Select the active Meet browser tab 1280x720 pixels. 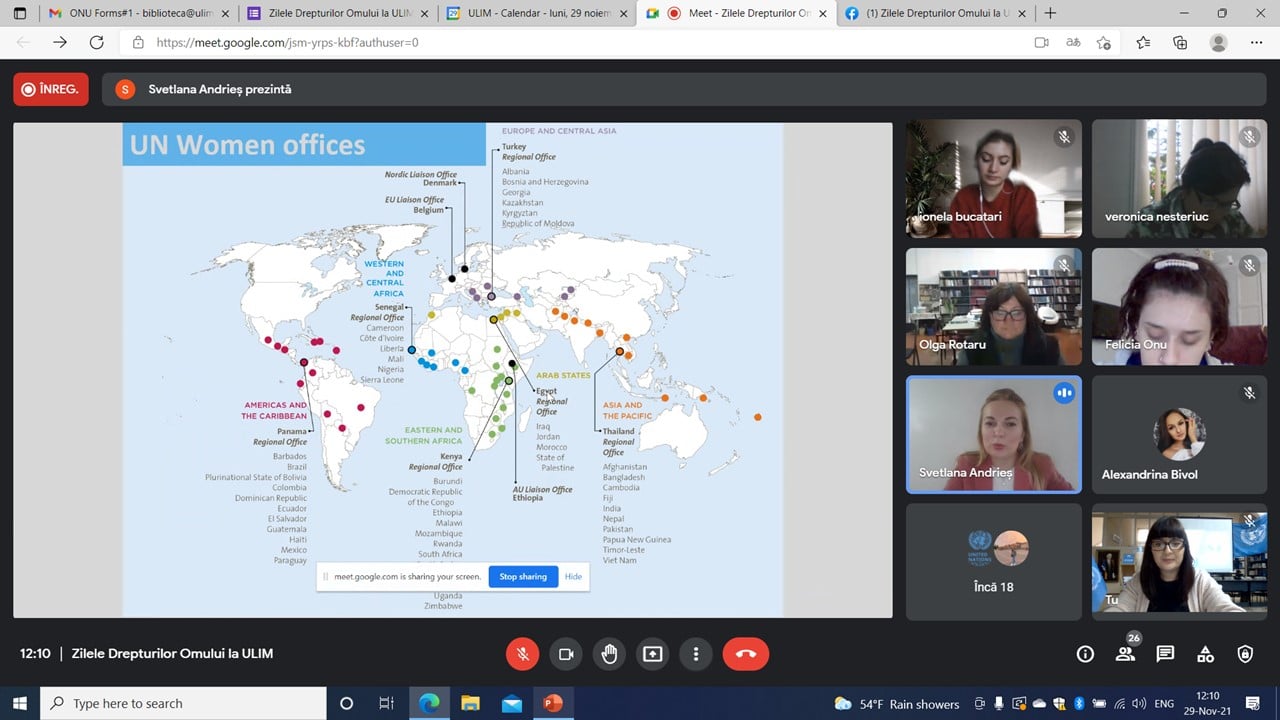[735, 13]
